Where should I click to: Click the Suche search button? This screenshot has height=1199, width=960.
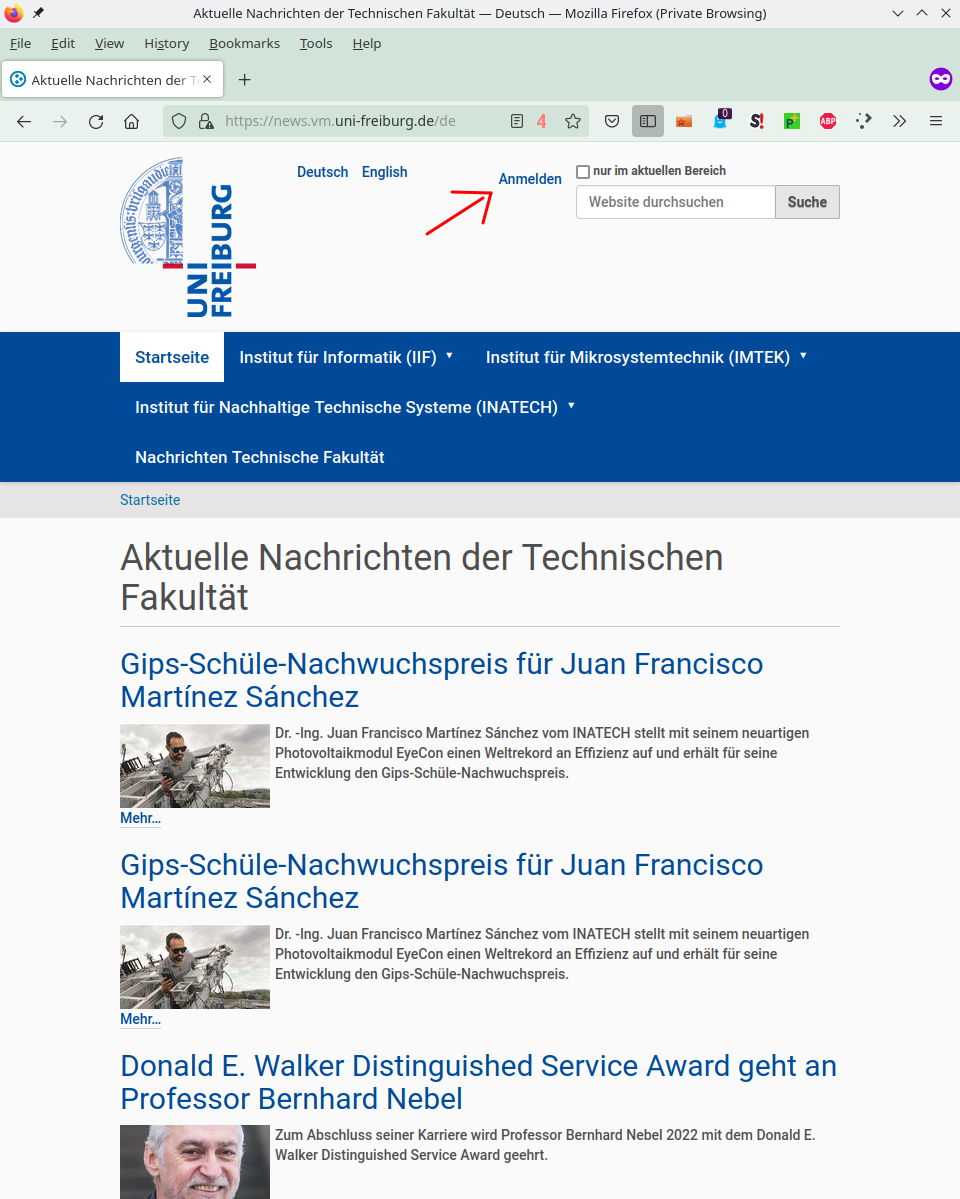(807, 202)
